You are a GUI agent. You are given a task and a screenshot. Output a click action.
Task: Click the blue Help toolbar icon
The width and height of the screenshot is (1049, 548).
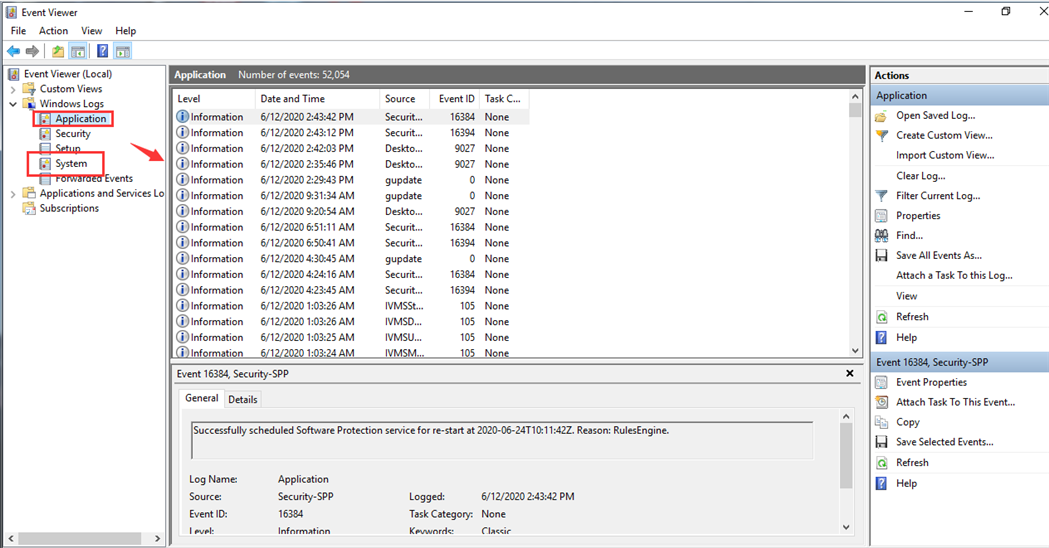(x=102, y=51)
